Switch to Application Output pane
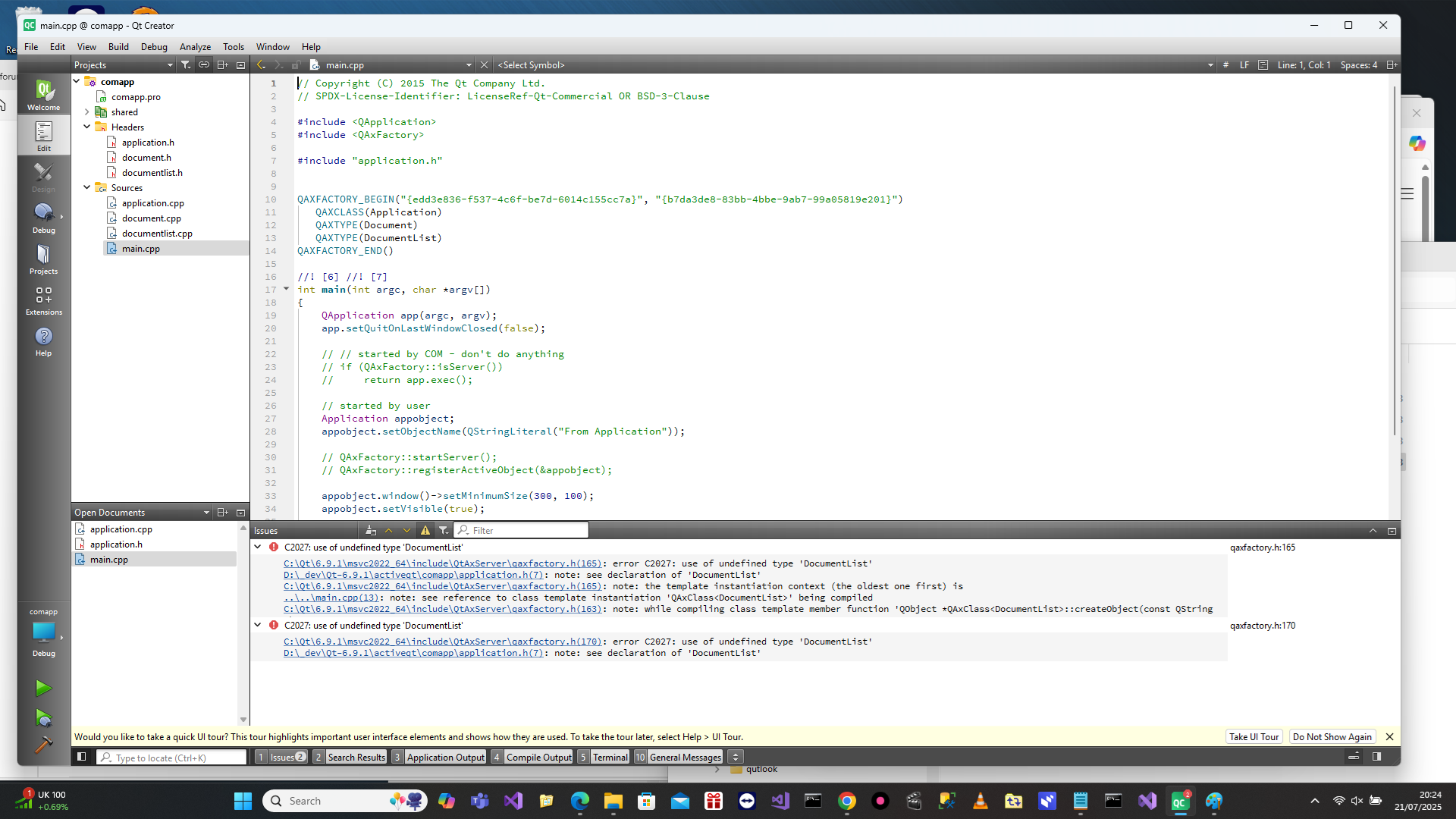 (x=439, y=757)
